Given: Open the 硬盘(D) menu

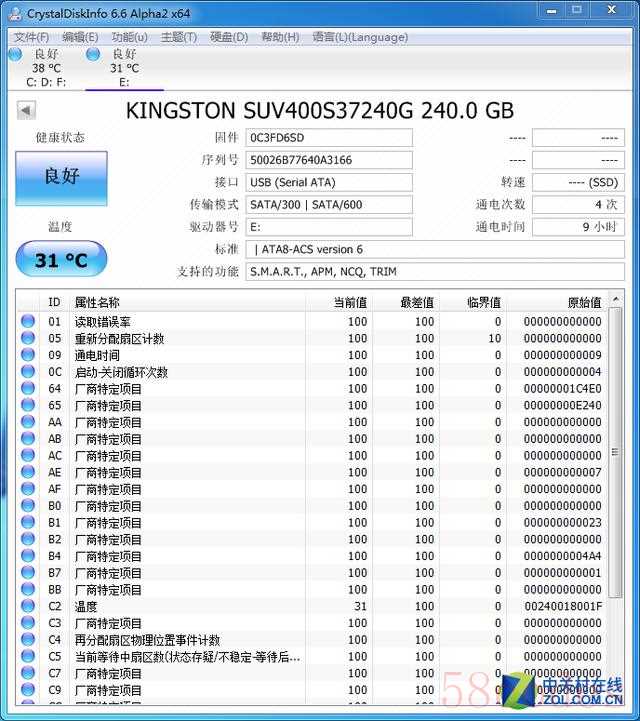Looking at the screenshot, I should coord(229,37).
